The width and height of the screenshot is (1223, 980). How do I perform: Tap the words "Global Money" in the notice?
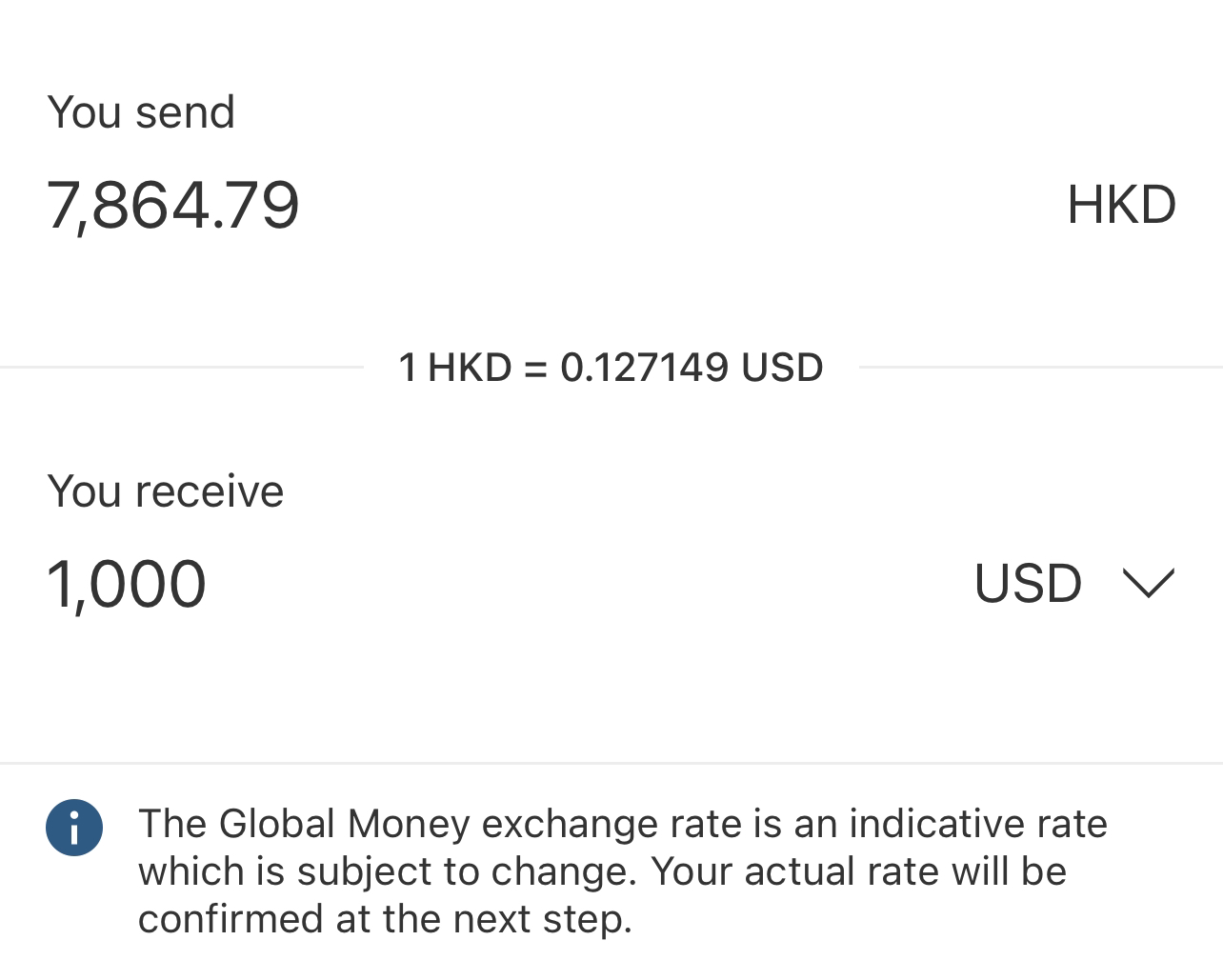tap(344, 824)
